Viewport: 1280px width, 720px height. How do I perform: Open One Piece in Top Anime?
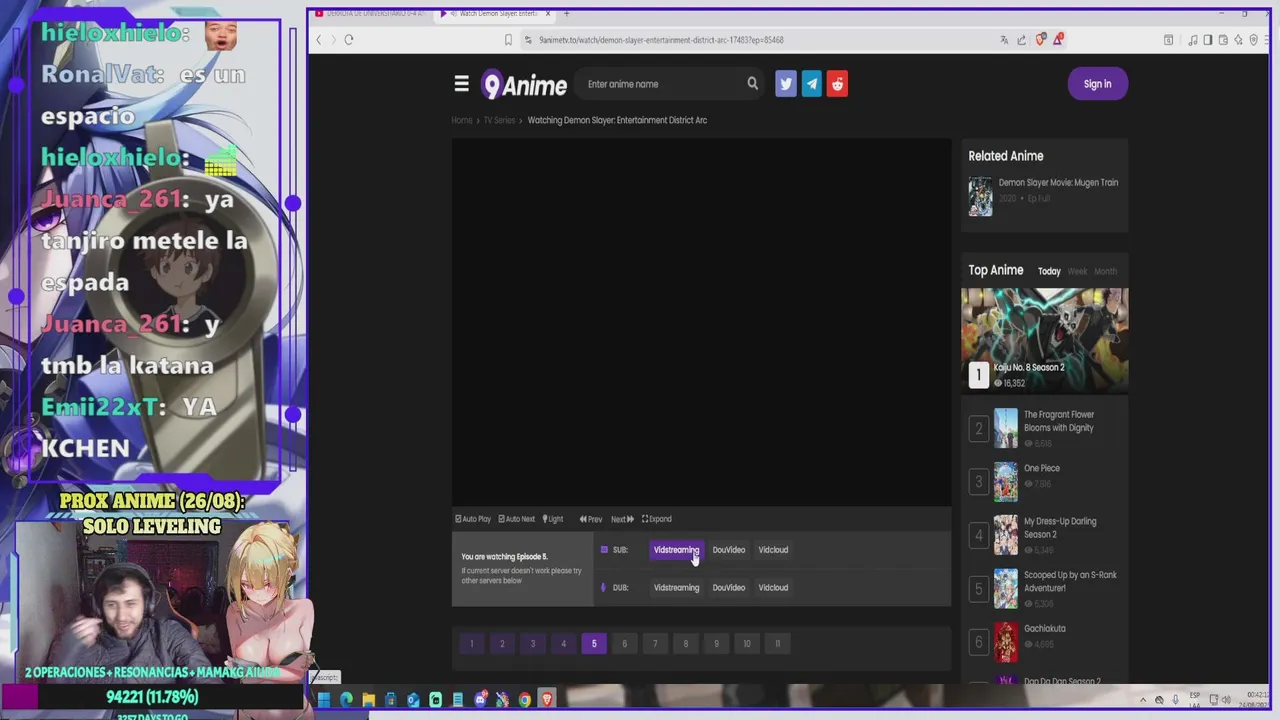point(1041,468)
